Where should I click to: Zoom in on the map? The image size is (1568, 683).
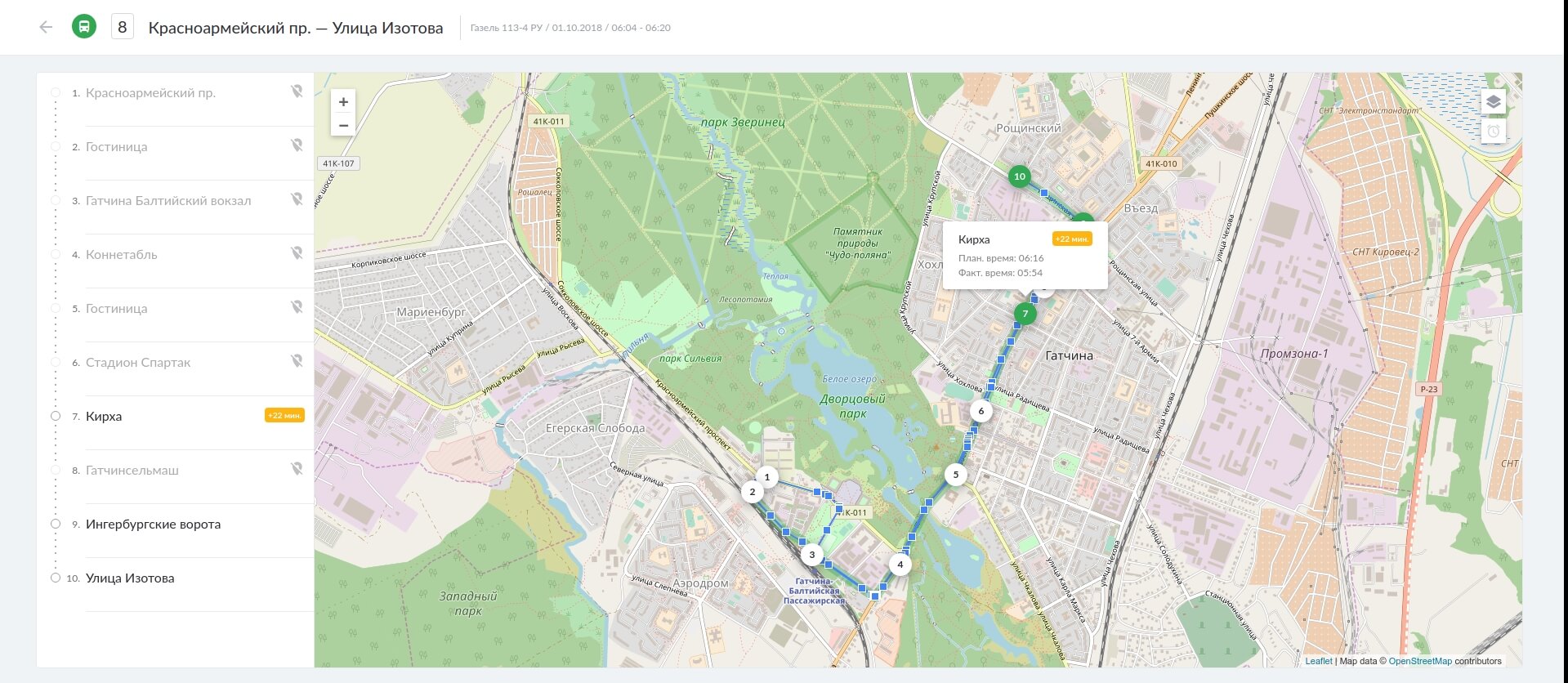(x=343, y=102)
